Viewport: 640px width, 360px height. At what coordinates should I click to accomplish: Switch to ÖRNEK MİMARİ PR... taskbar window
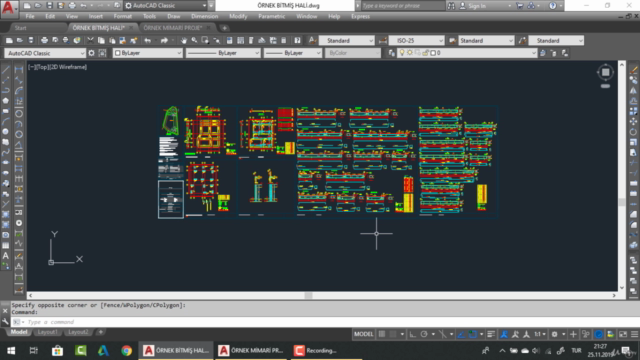point(251,350)
